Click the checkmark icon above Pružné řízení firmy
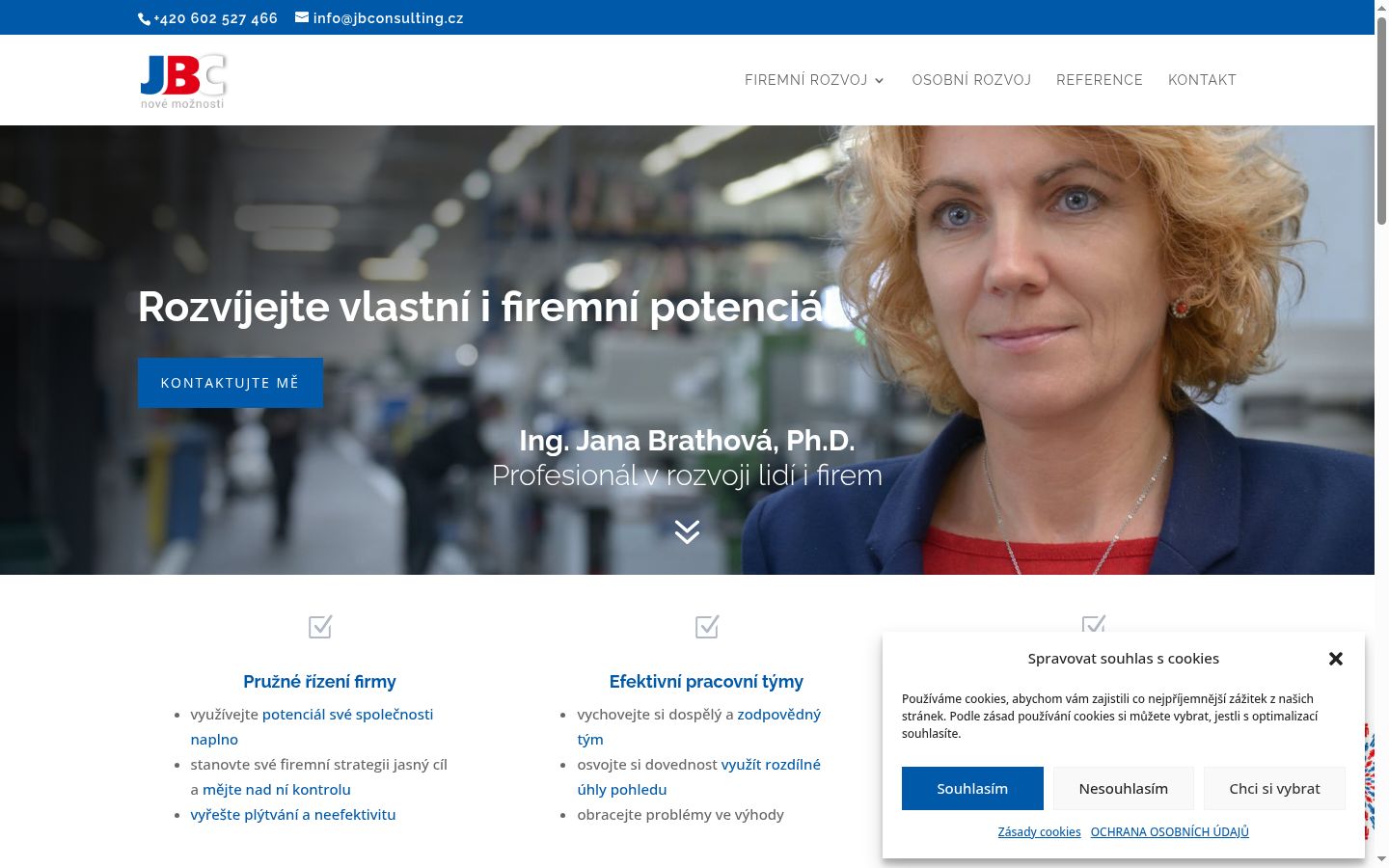 pos(320,627)
